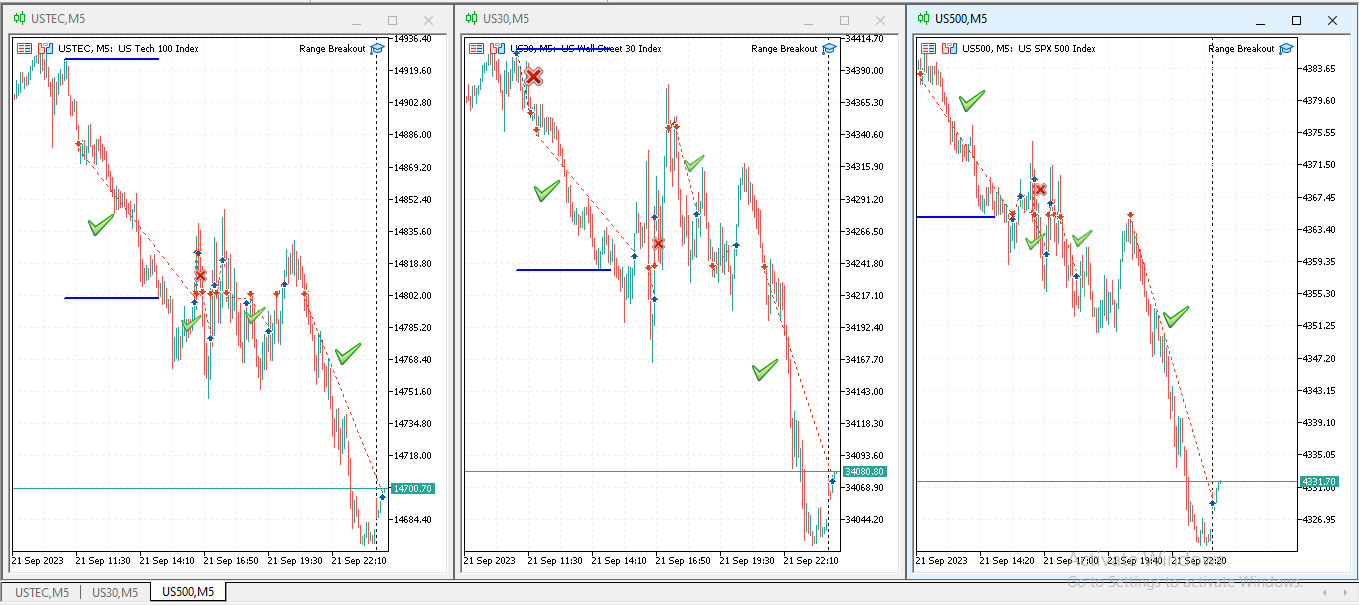Image resolution: width=1359 pixels, height=605 pixels.
Task: Select the US500,M5 bottom tab
Action: coord(188,592)
